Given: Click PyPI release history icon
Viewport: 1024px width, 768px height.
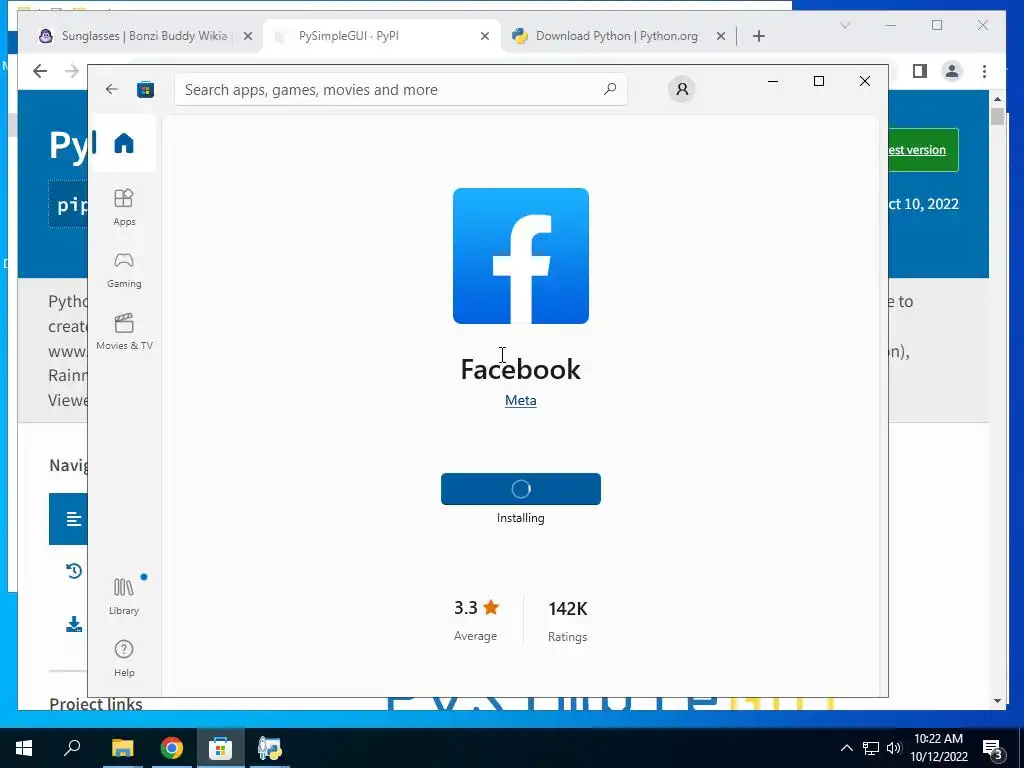Looking at the screenshot, I should click(74, 571).
